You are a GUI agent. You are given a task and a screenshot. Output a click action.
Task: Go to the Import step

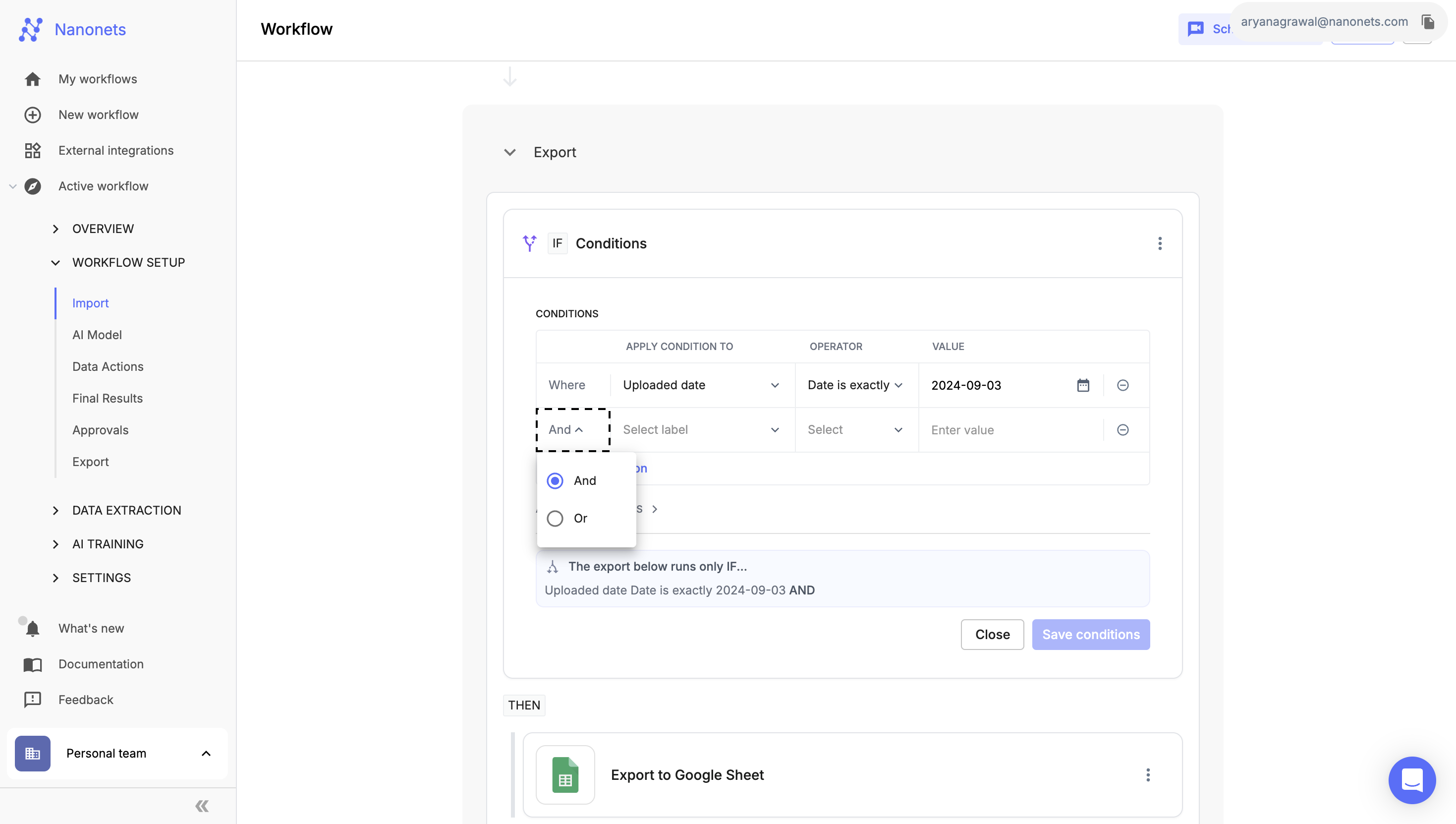91,303
